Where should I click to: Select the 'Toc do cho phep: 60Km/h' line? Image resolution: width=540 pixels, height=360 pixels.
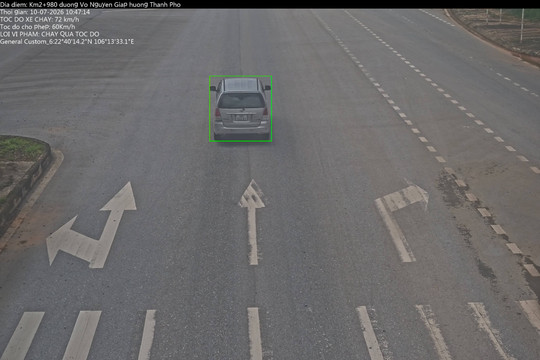[38, 27]
